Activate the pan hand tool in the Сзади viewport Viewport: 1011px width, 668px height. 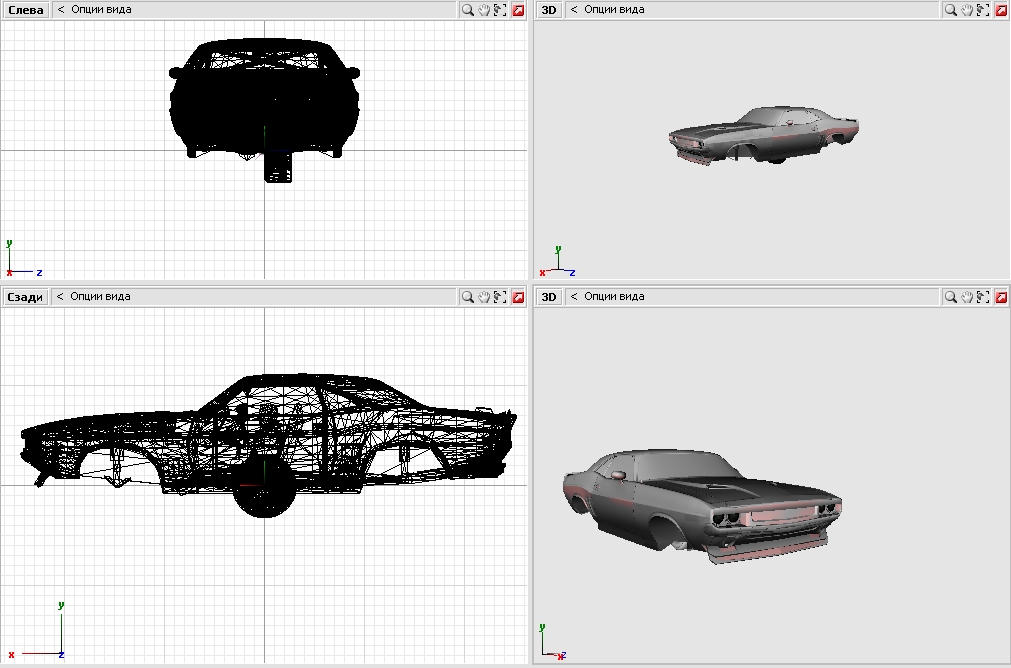pyautogui.click(x=484, y=297)
